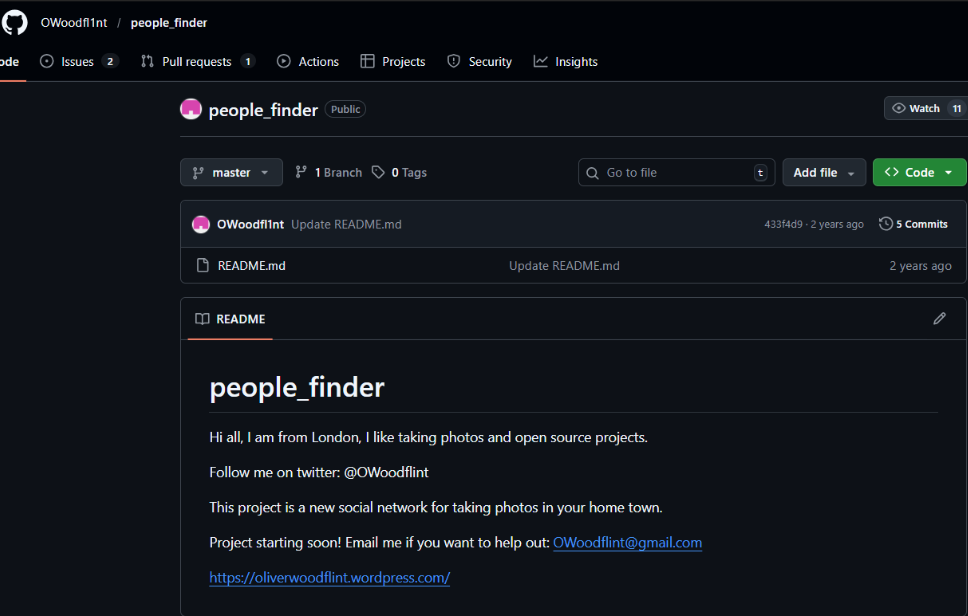Click the commit history clock icon

coord(885,224)
